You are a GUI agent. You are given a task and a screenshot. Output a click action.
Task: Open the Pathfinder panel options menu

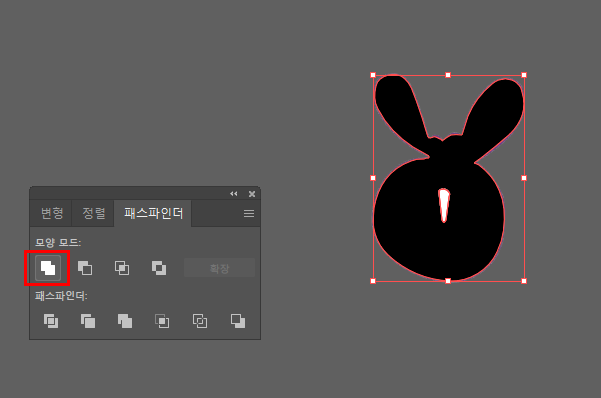click(249, 214)
